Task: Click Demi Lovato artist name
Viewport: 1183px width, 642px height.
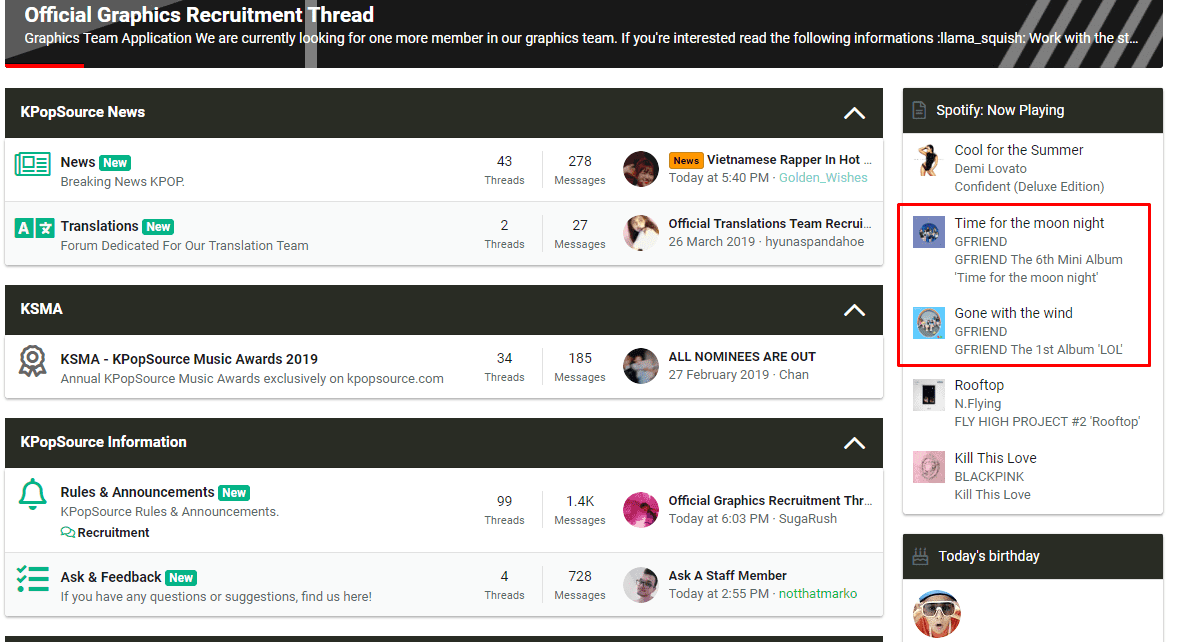Action: [991, 169]
